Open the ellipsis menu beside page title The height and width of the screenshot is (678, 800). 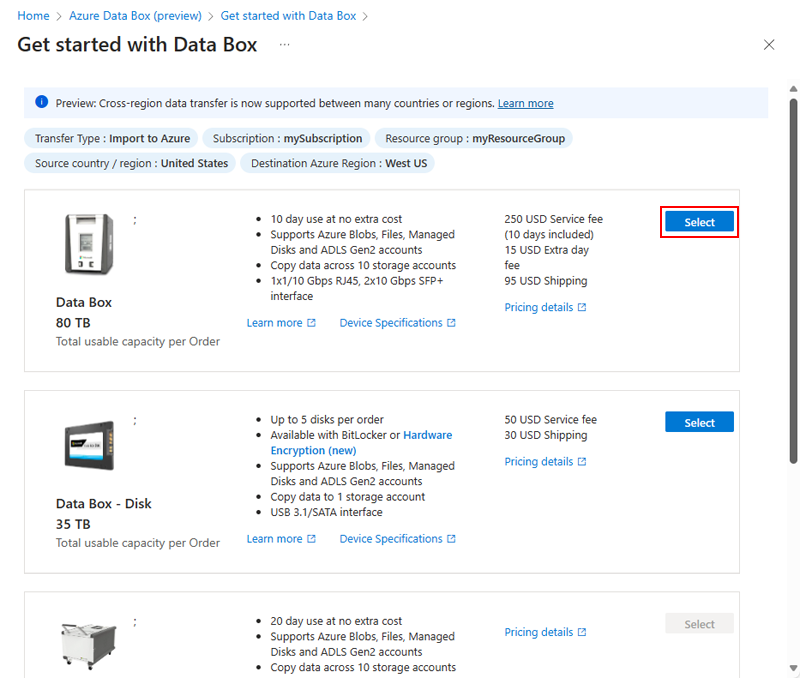coord(285,45)
